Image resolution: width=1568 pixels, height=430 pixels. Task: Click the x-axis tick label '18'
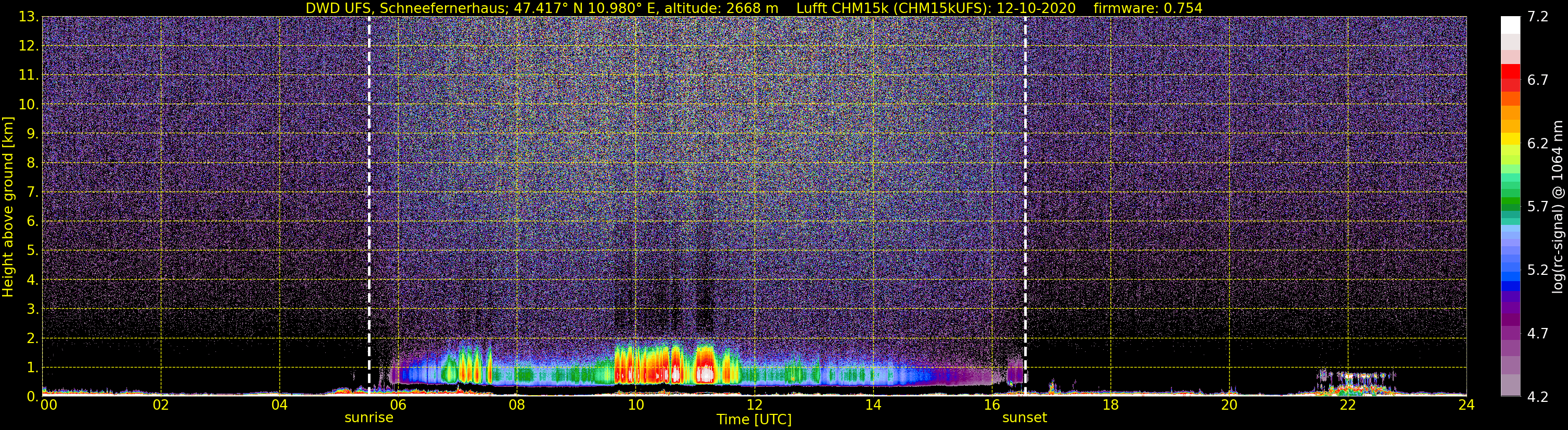[1110, 404]
